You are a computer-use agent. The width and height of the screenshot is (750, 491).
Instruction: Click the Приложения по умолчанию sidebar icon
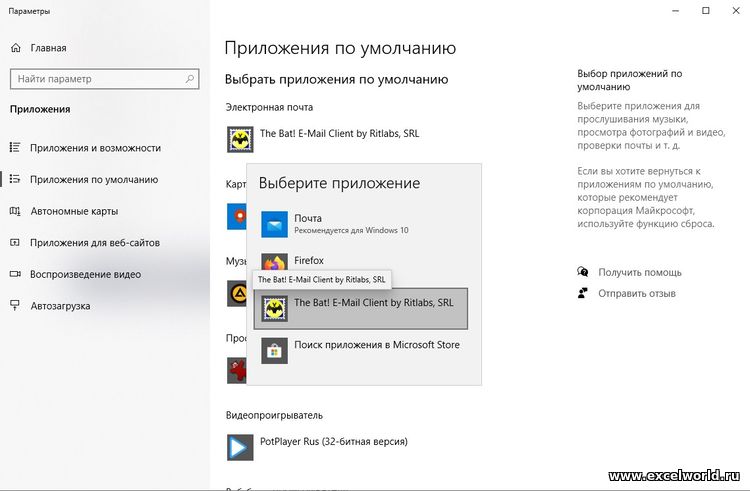[x=15, y=179]
